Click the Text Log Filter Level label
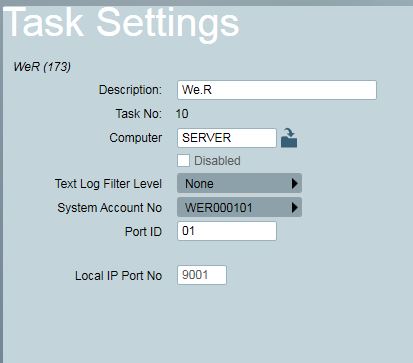 coord(108,184)
